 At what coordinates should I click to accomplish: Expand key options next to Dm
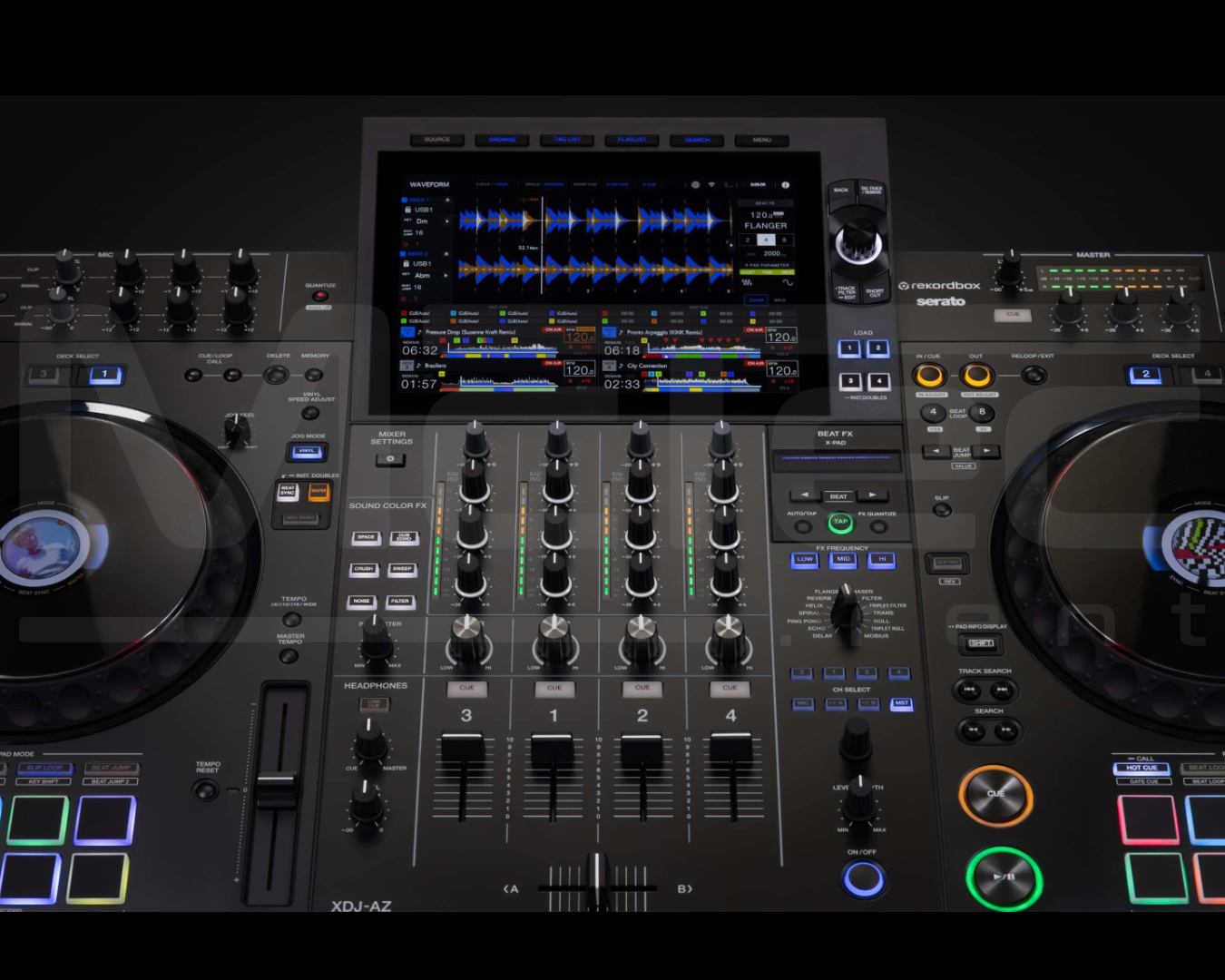point(446,221)
